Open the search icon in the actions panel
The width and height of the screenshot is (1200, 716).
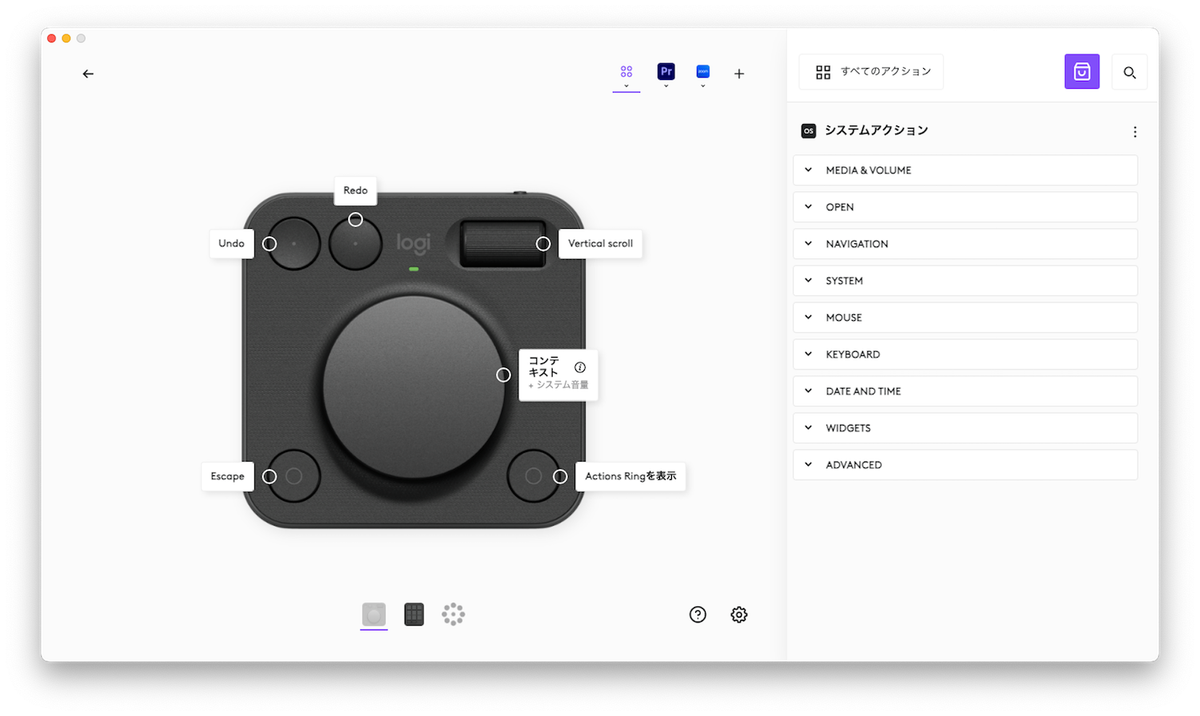click(x=1130, y=72)
